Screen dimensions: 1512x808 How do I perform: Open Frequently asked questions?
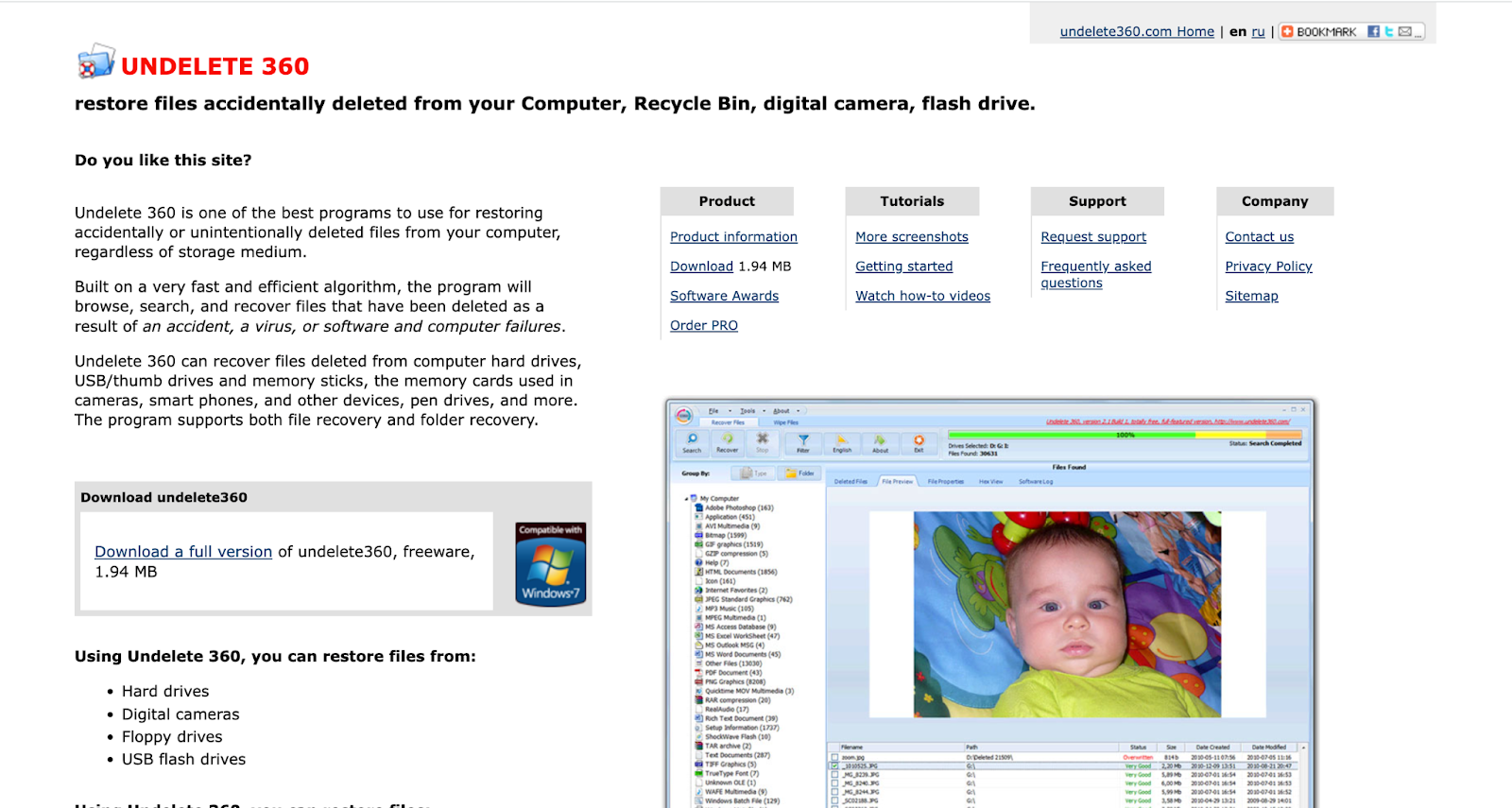tap(1096, 274)
